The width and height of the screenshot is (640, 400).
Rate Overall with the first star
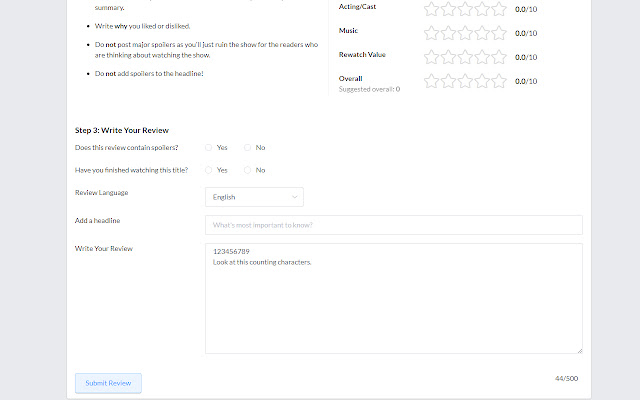(431, 81)
